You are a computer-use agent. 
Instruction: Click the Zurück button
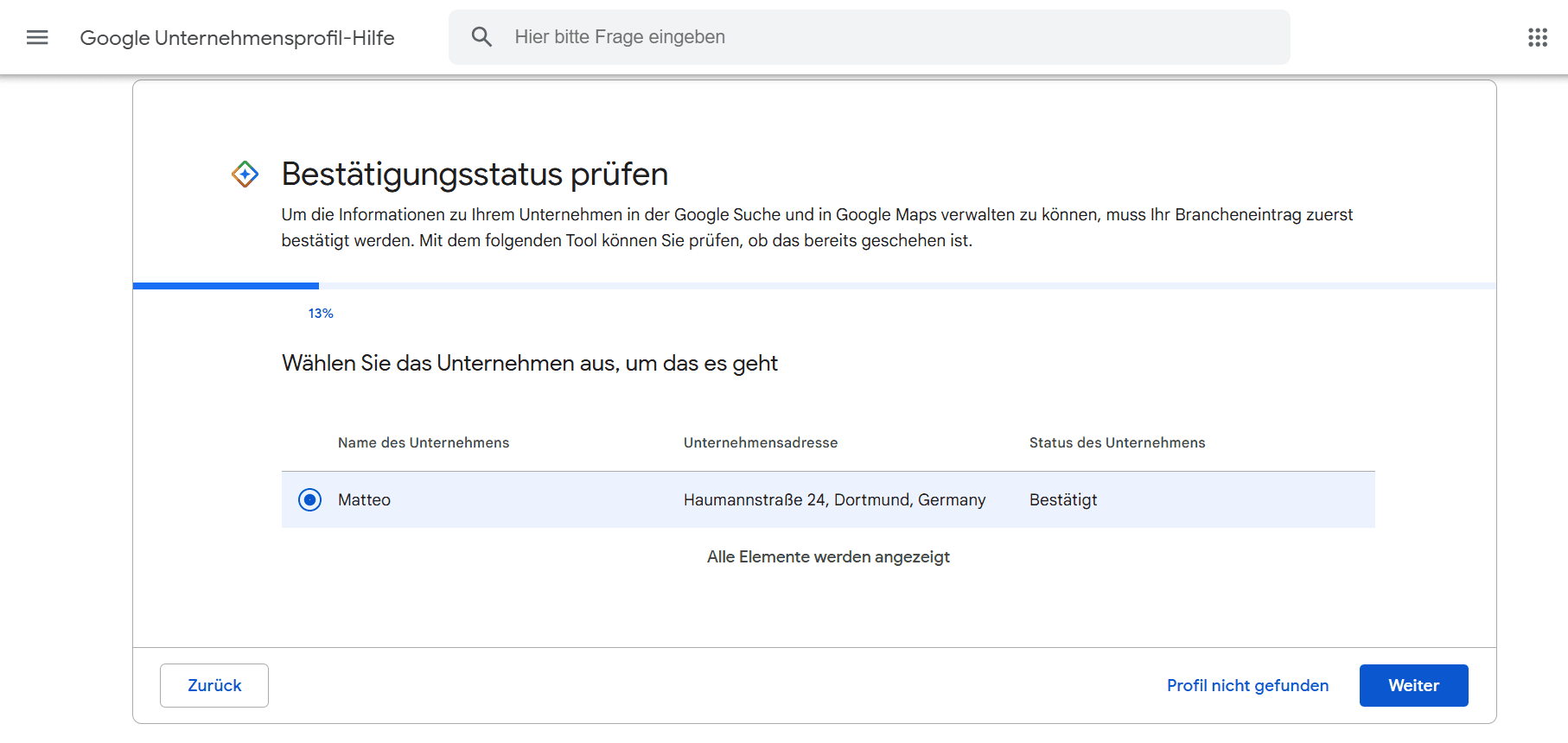214,685
